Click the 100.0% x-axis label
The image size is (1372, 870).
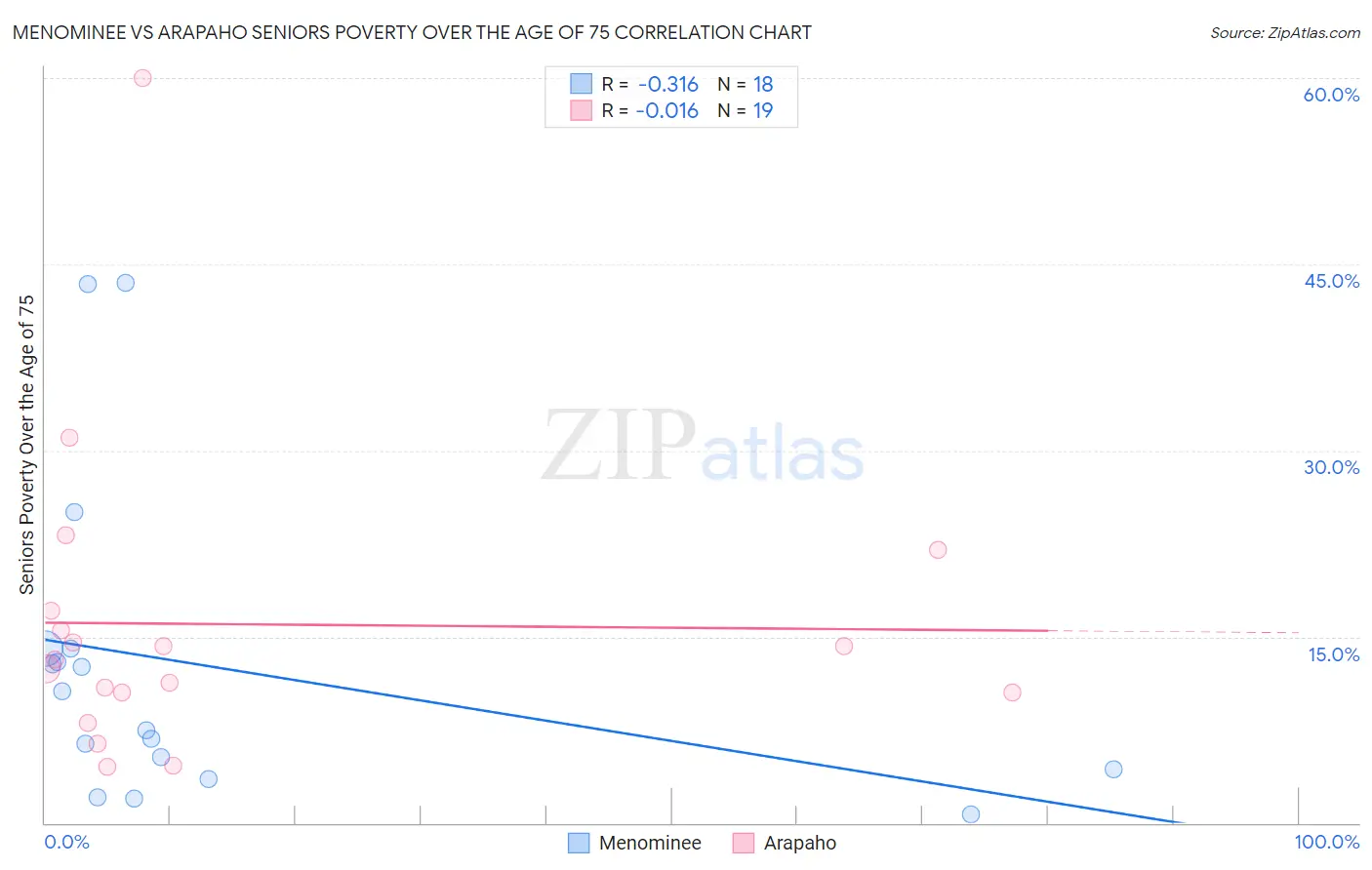[1326, 842]
